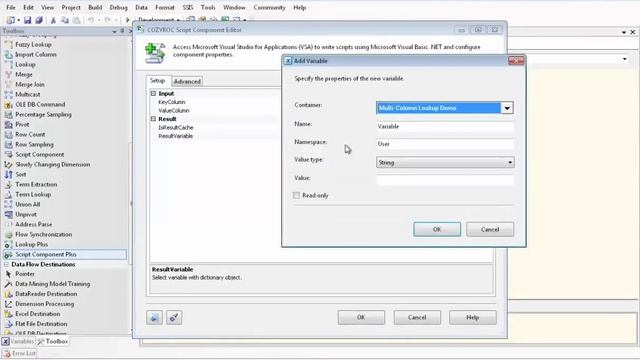Select Term Extraction toolbox item

(x=36, y=184)
